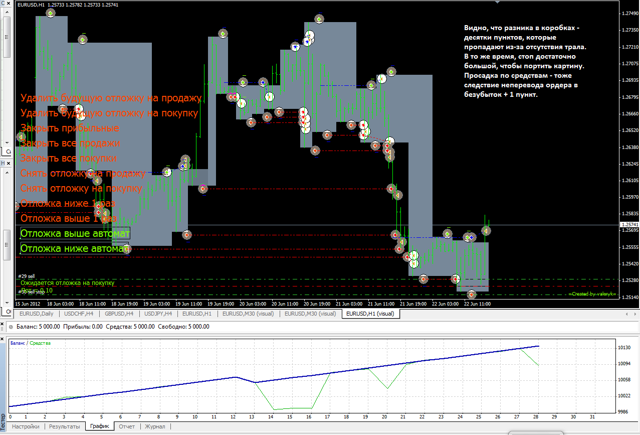Click trade marker at bottom of last box
640x435 pixels.
point(471,294)
